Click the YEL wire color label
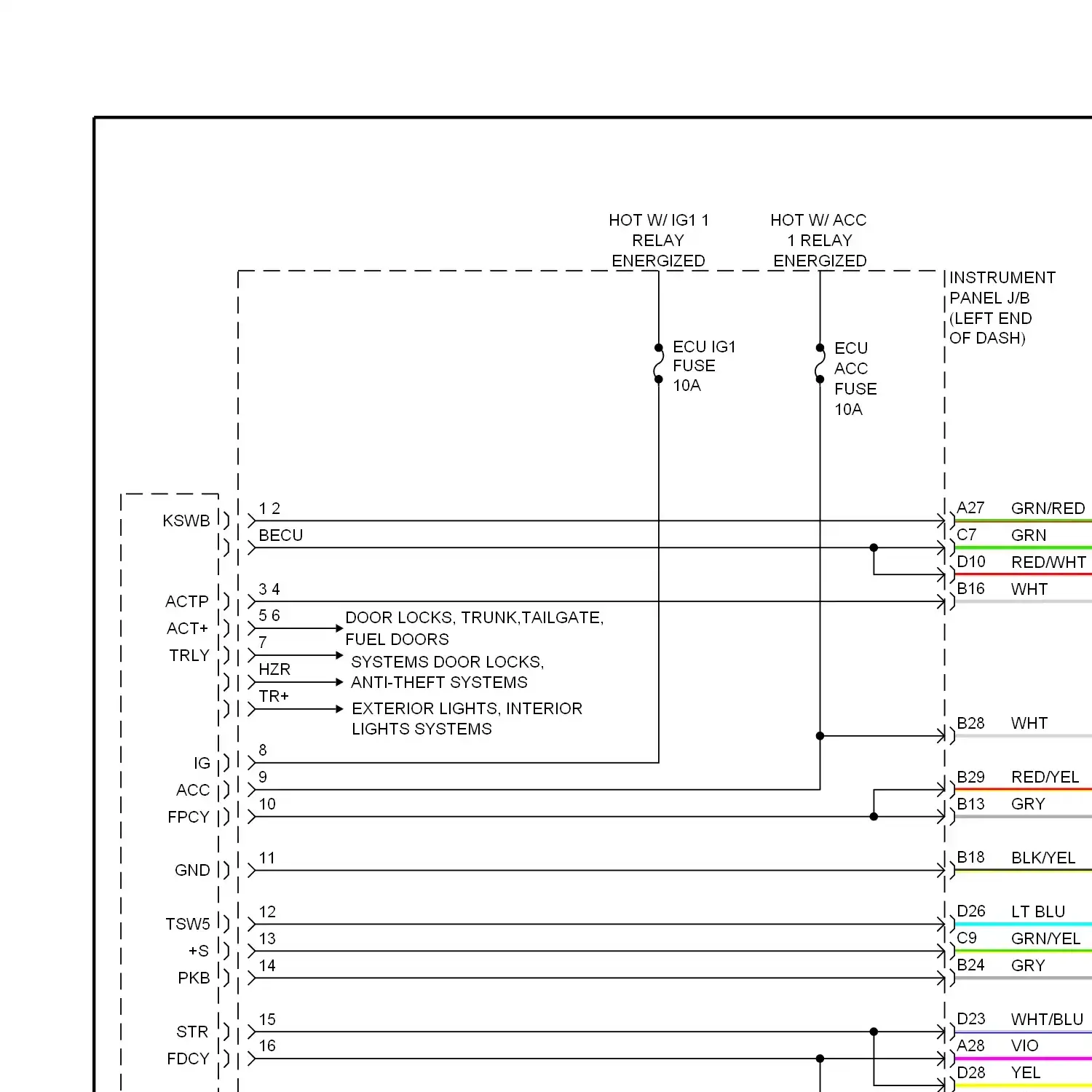Viewport: 1092px width, 1092px height. click(x=1025, y=1072)
